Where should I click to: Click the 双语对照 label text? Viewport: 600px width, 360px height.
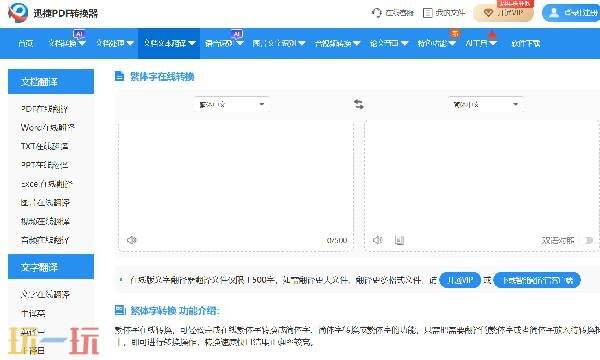click(x=558, y=240)
